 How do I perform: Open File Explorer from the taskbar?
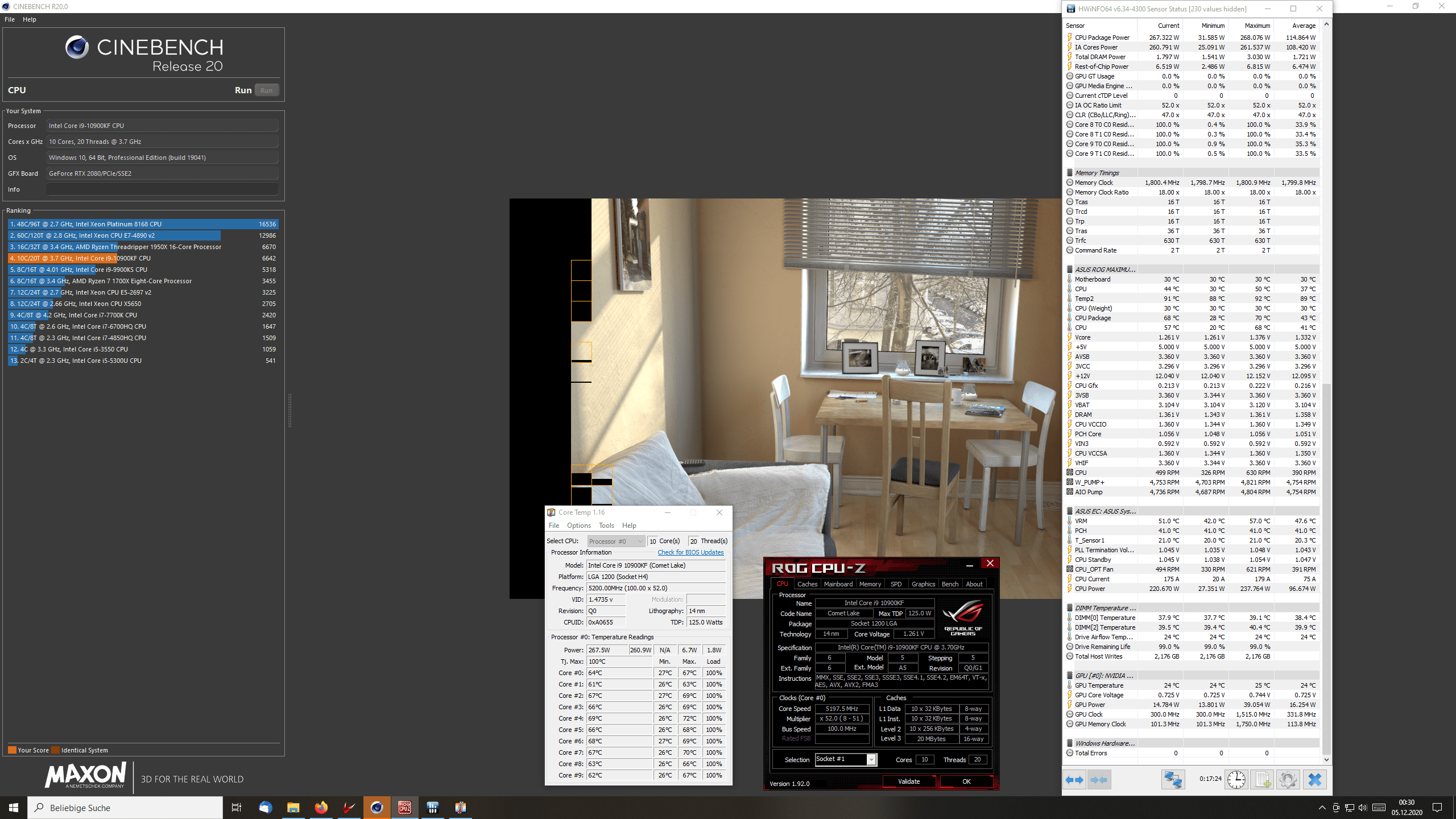[x=293, y=808]
